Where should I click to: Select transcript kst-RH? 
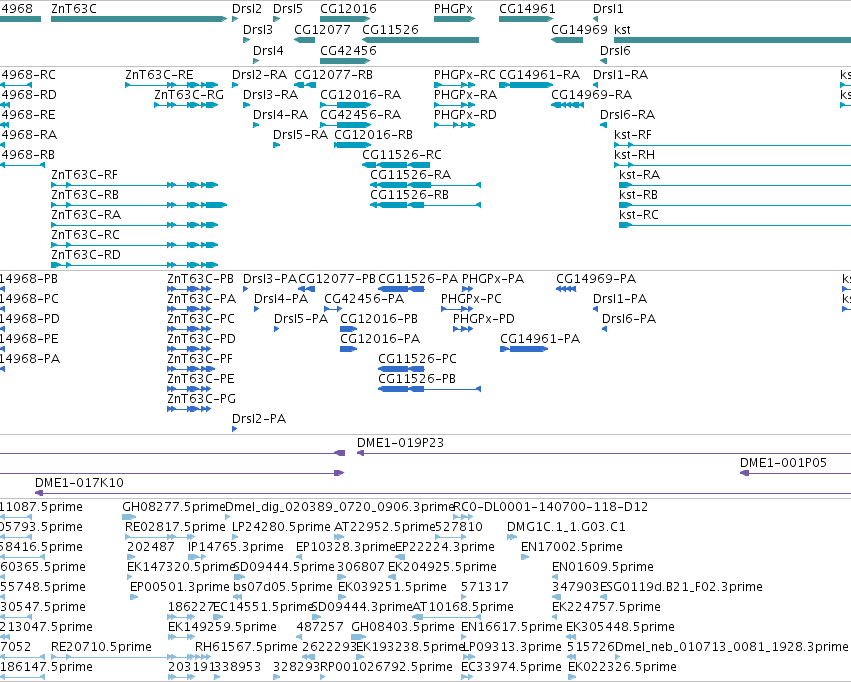(634, 155)
